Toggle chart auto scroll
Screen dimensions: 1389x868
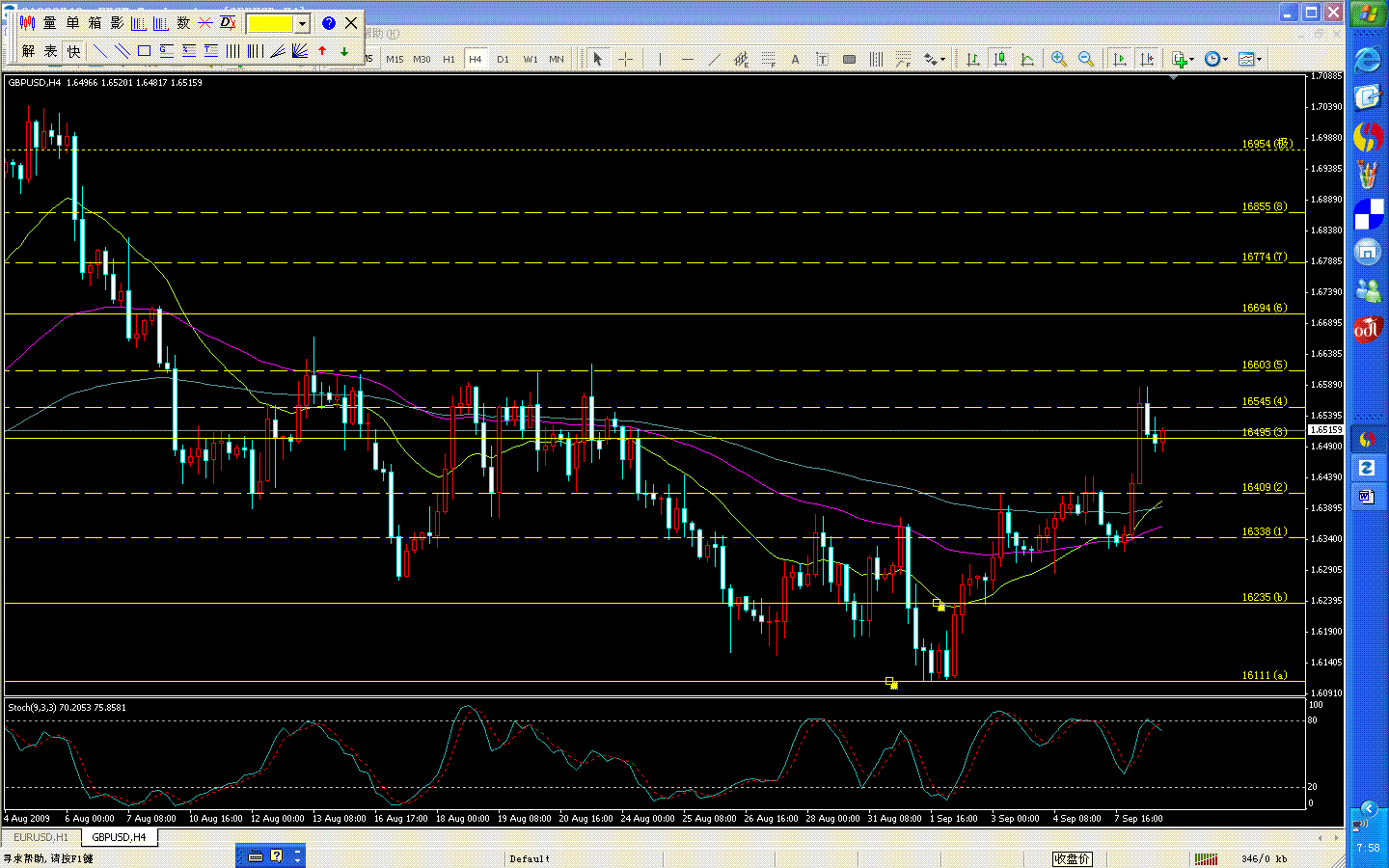[x=1120, y=59]
